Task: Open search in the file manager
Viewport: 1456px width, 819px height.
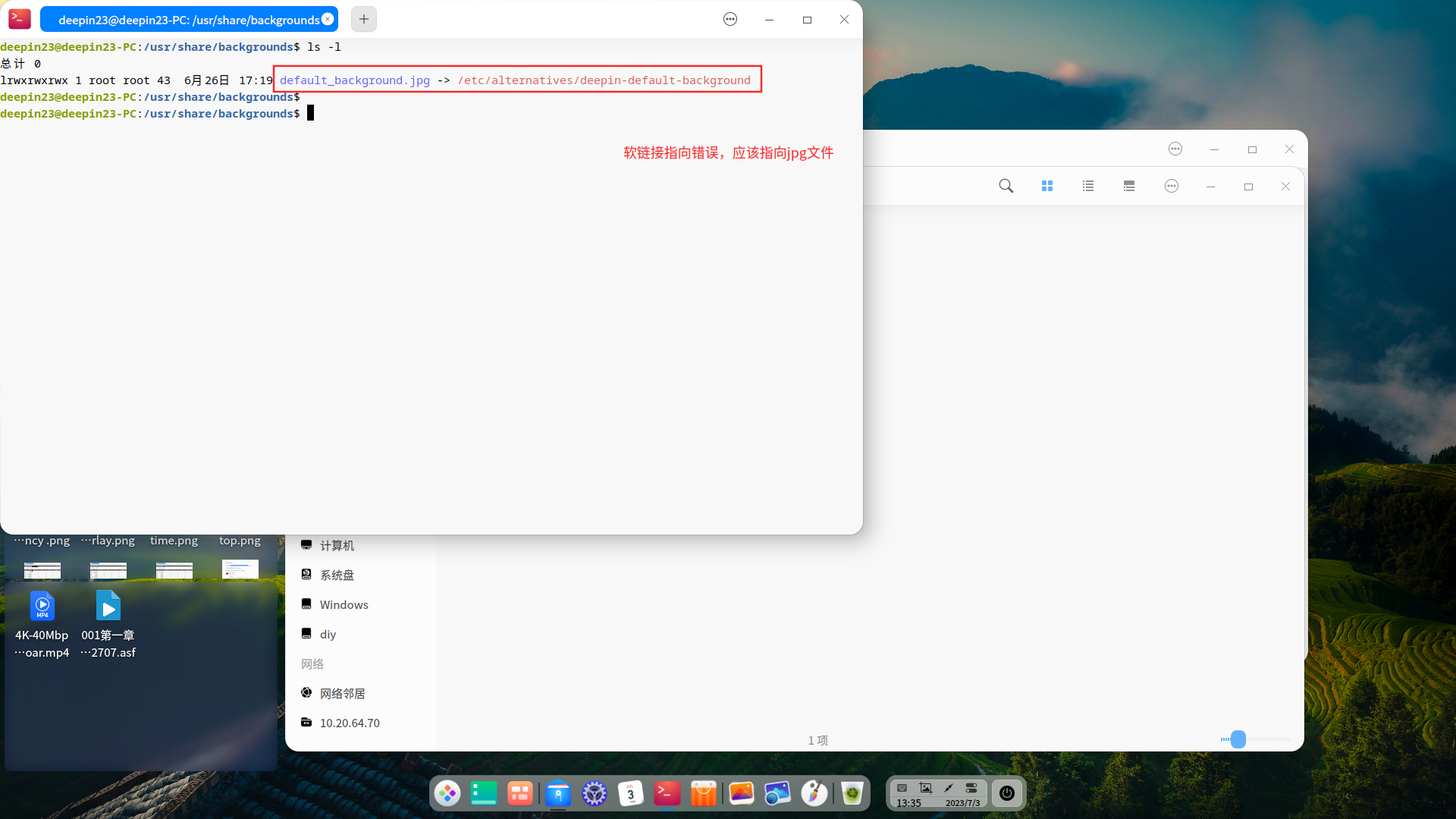Action: [1006, 186]
